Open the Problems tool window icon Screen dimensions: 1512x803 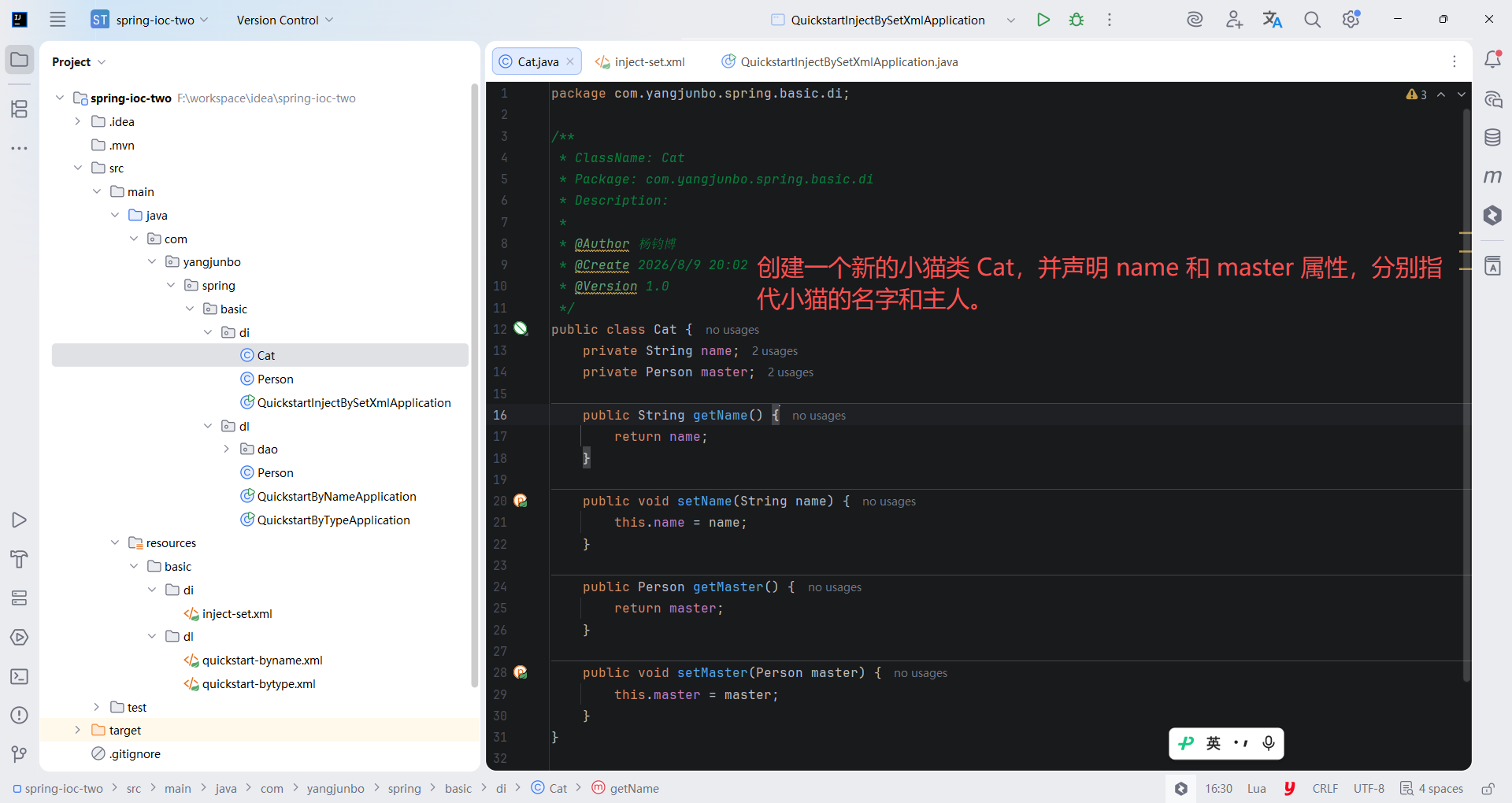point(20,716)
